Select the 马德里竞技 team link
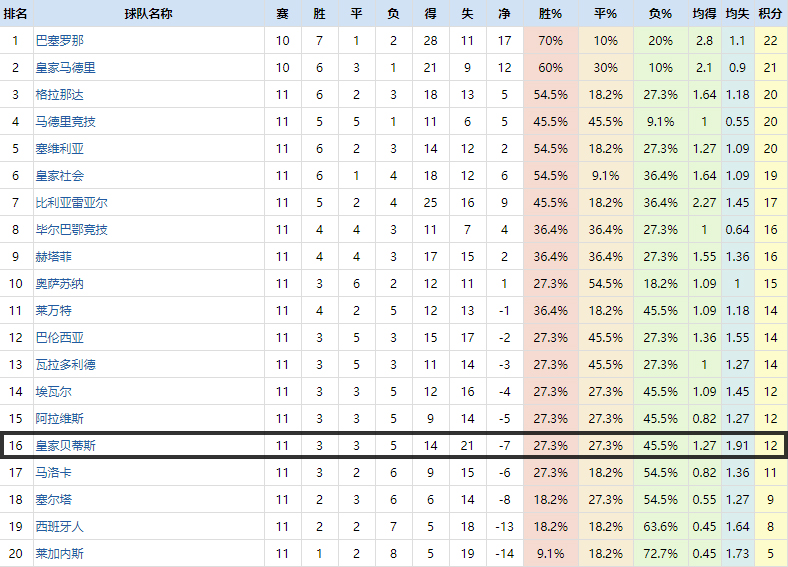788x567 pixels. point(65,122)
